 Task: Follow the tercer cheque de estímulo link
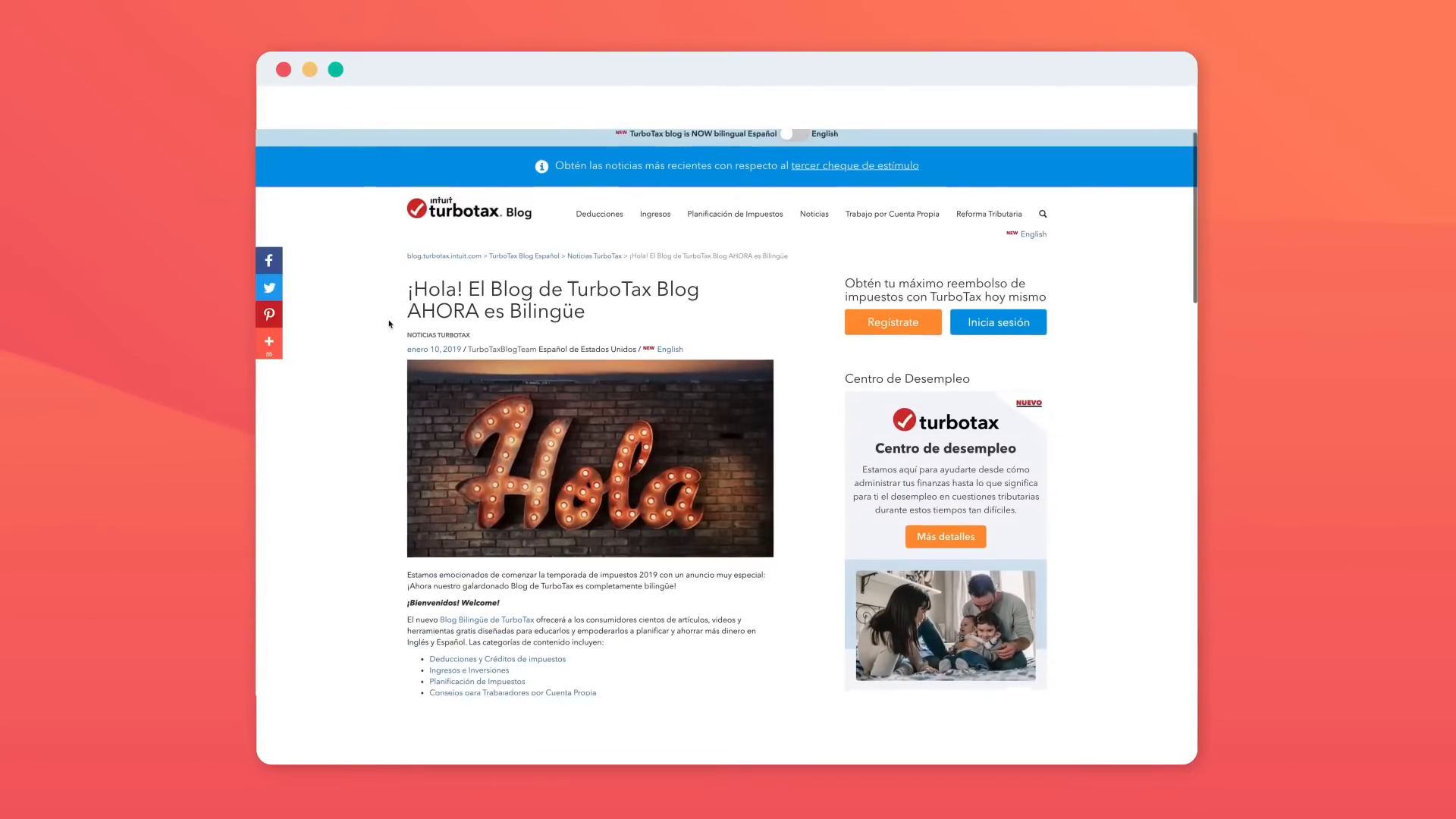tap(855, 165)
